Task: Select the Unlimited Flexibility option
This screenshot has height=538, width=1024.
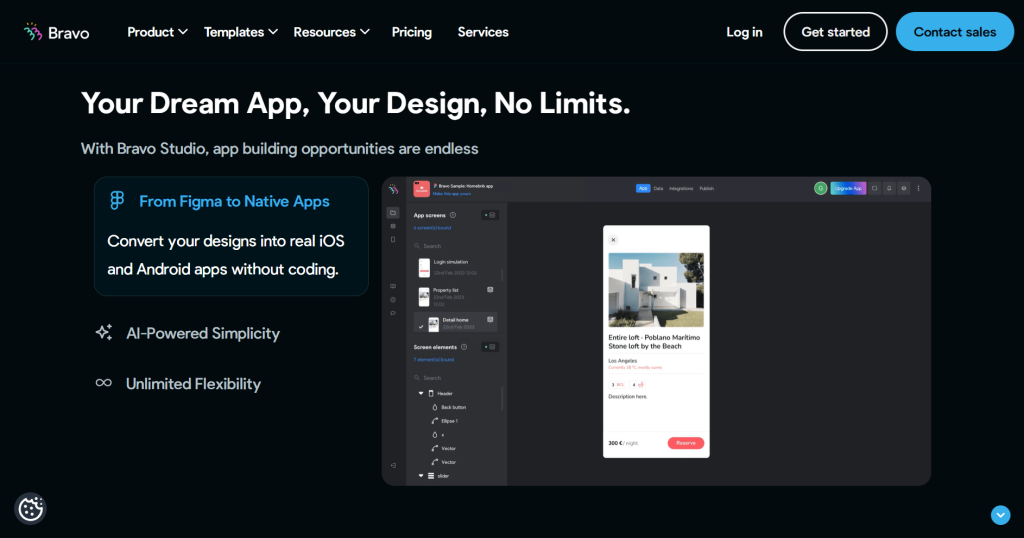Action: (178, 383)
